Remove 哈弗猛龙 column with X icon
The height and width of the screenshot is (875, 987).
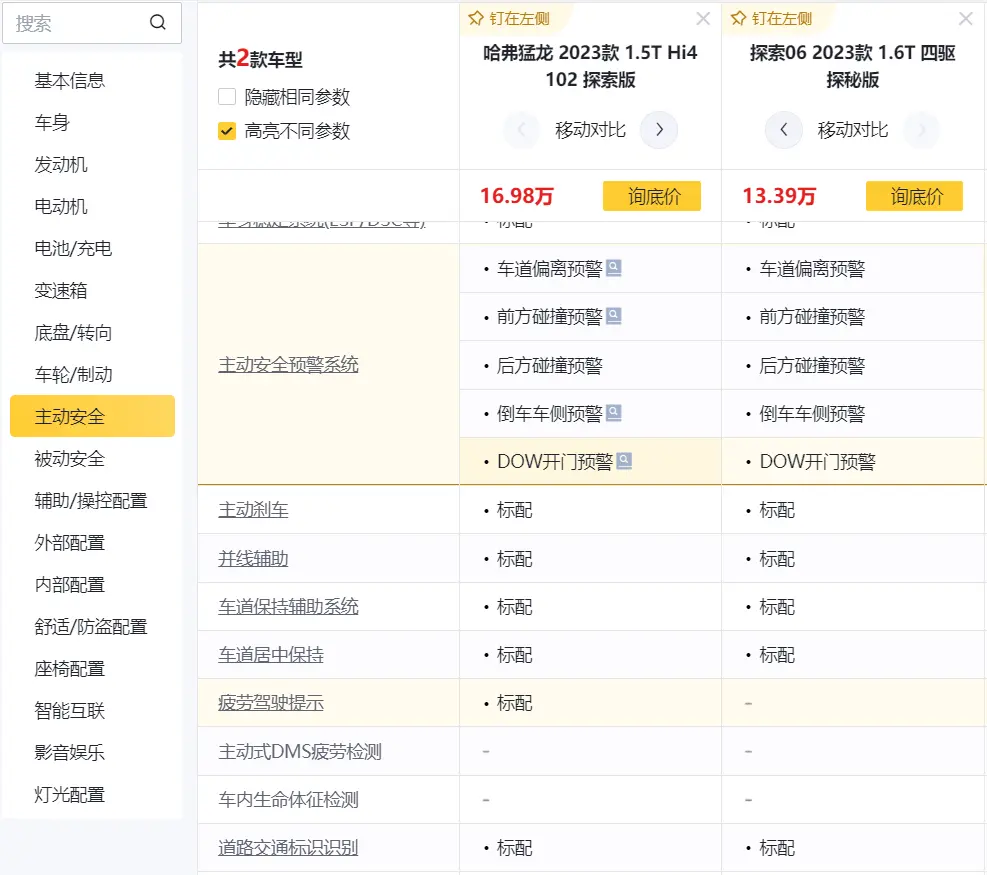pyautogui.click(x=703, y=19)
